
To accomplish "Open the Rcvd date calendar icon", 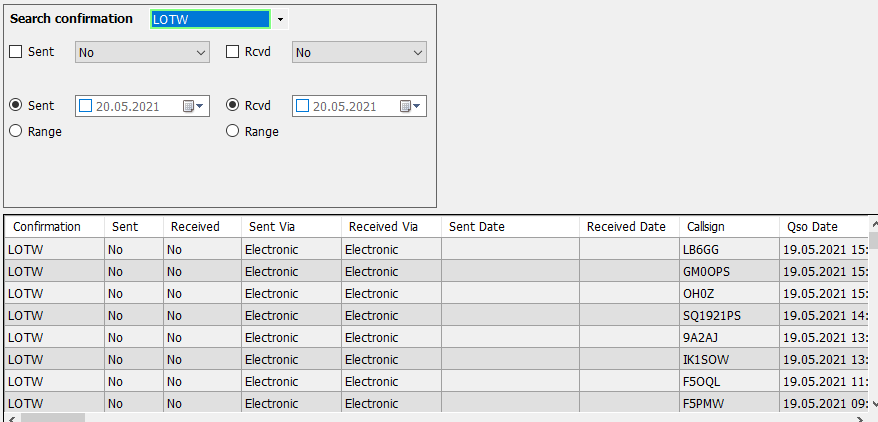I will click(410, 106).
